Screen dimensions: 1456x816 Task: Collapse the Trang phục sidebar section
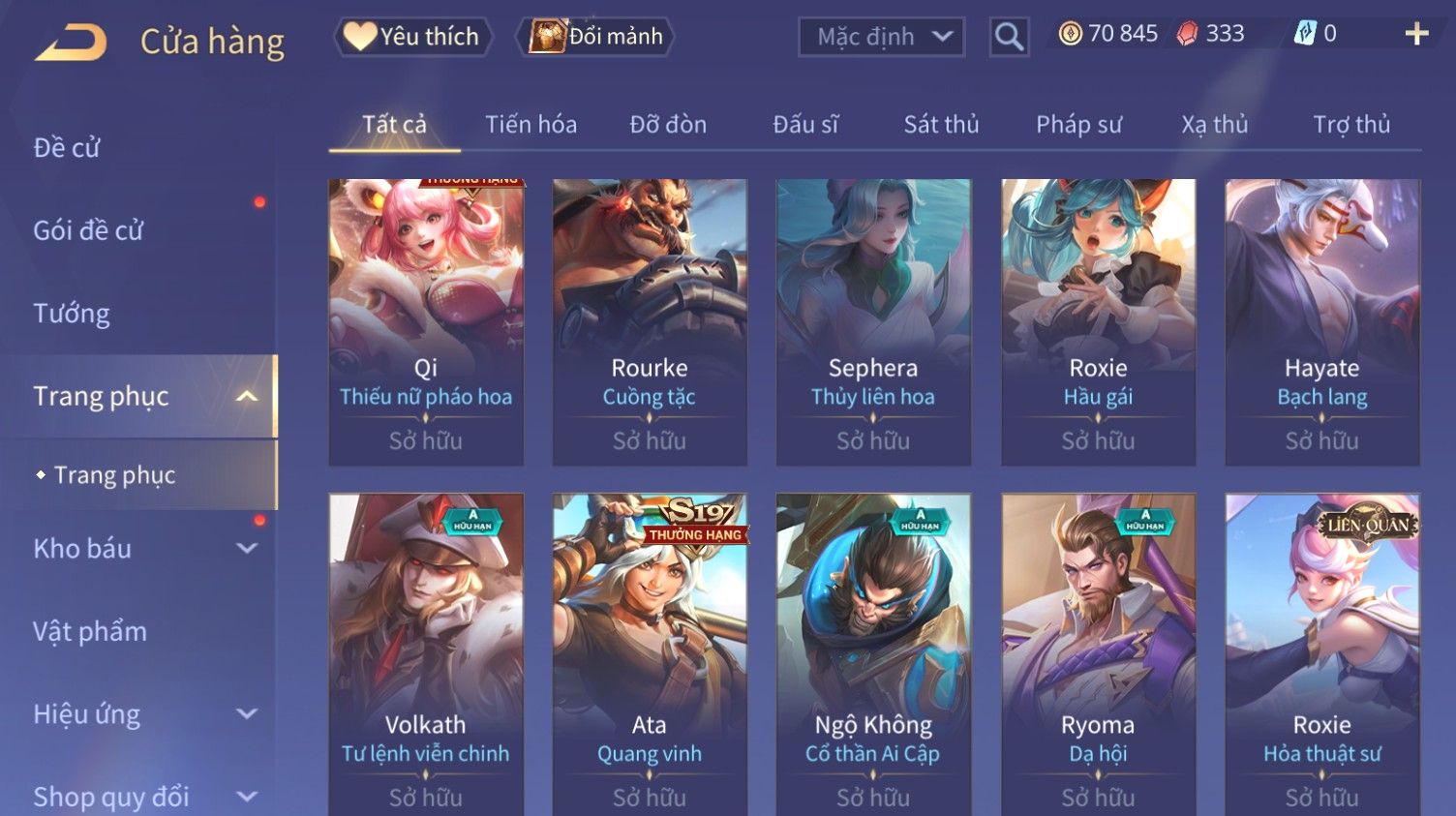247,396
